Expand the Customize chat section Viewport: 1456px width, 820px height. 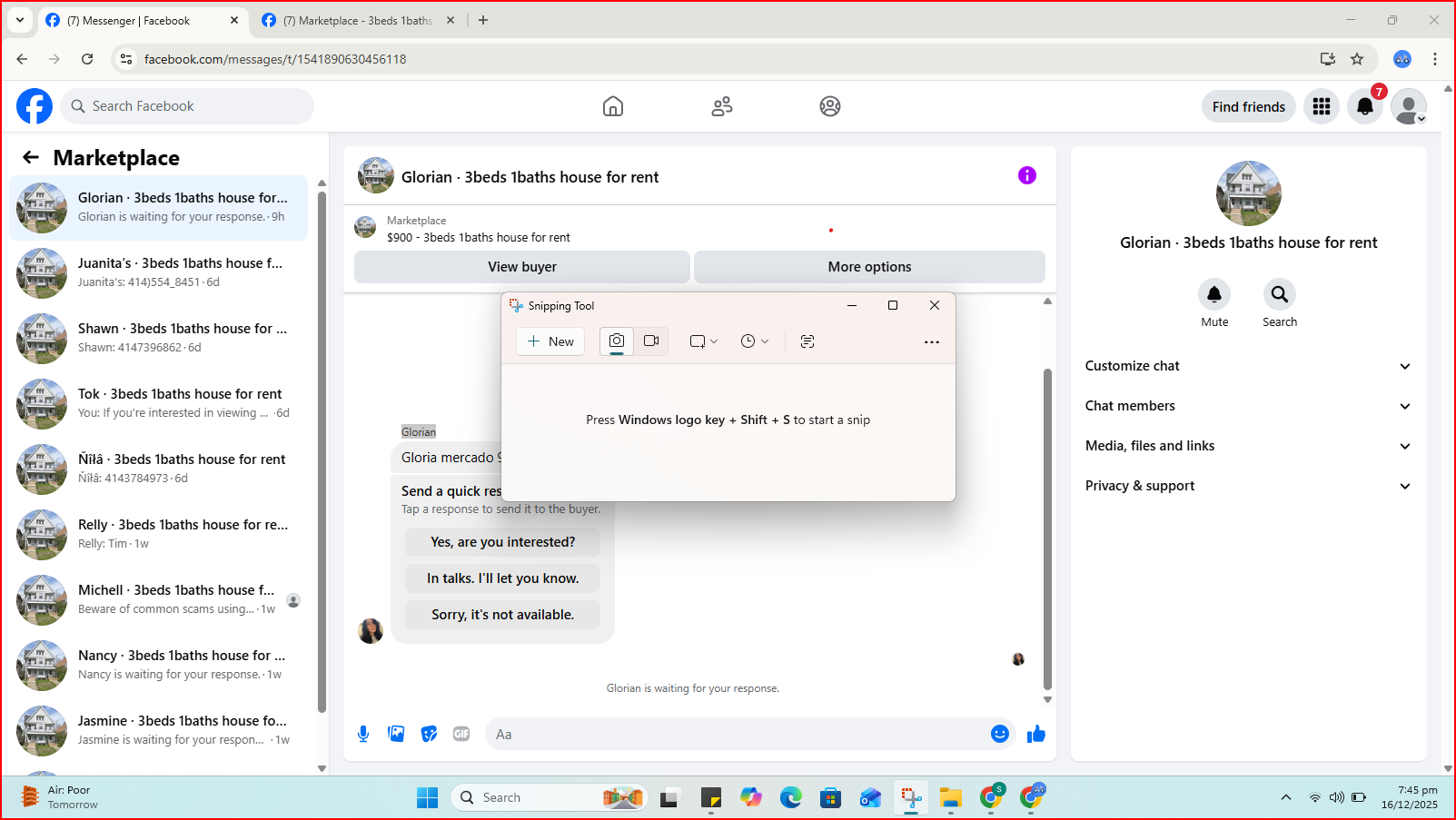1248,366
